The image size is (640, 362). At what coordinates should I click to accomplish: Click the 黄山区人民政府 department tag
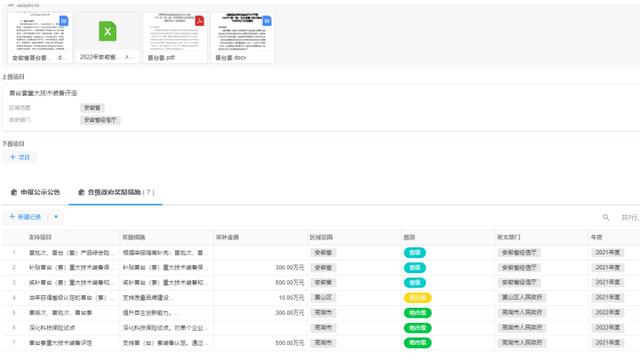[x=522, y=298]
